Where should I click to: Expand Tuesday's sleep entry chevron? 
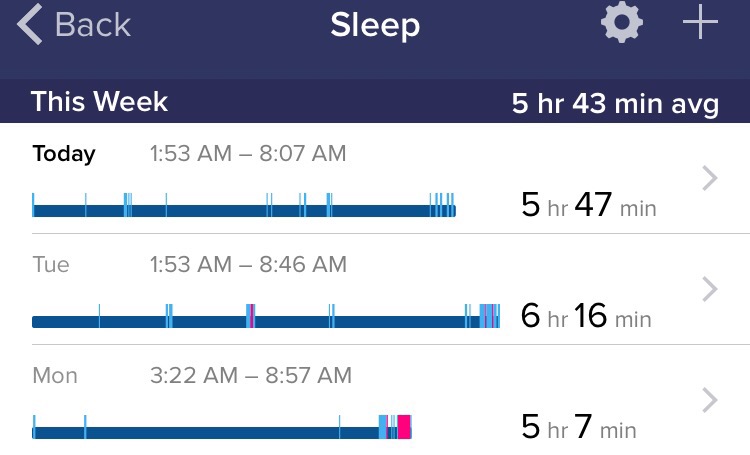(710, 289)
